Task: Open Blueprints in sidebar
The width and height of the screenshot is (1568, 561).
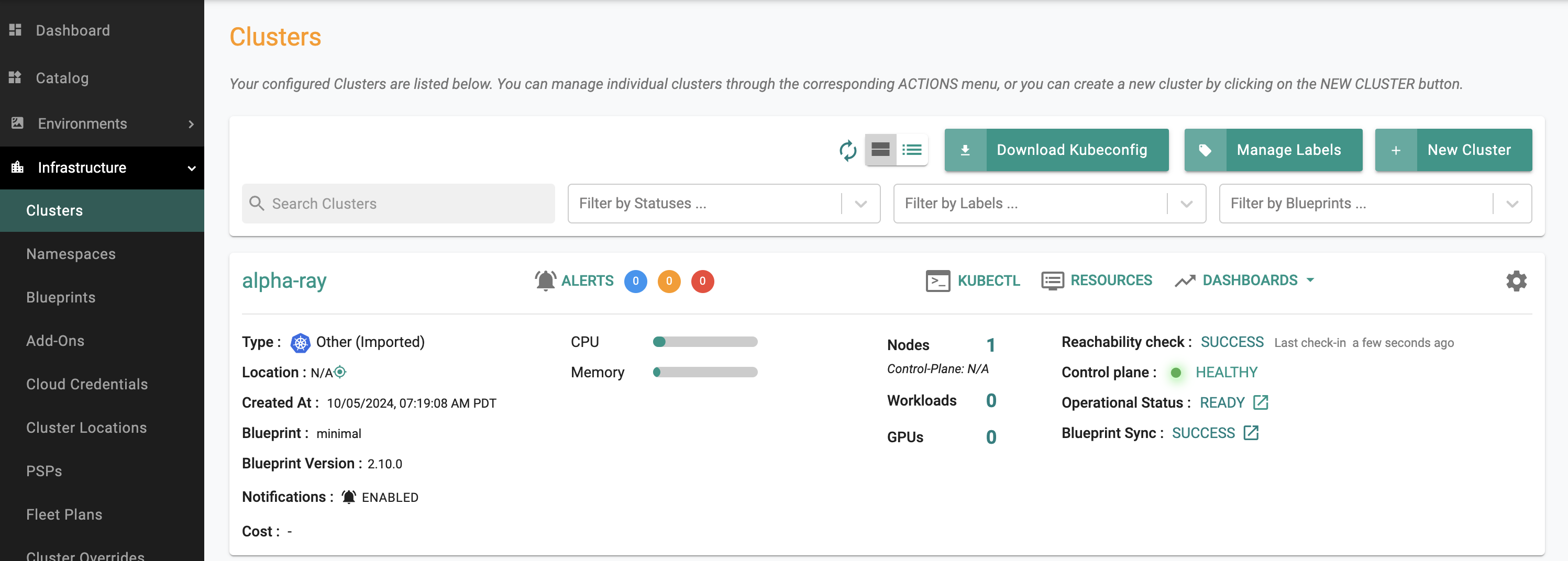Action: [x=60, y=298]
